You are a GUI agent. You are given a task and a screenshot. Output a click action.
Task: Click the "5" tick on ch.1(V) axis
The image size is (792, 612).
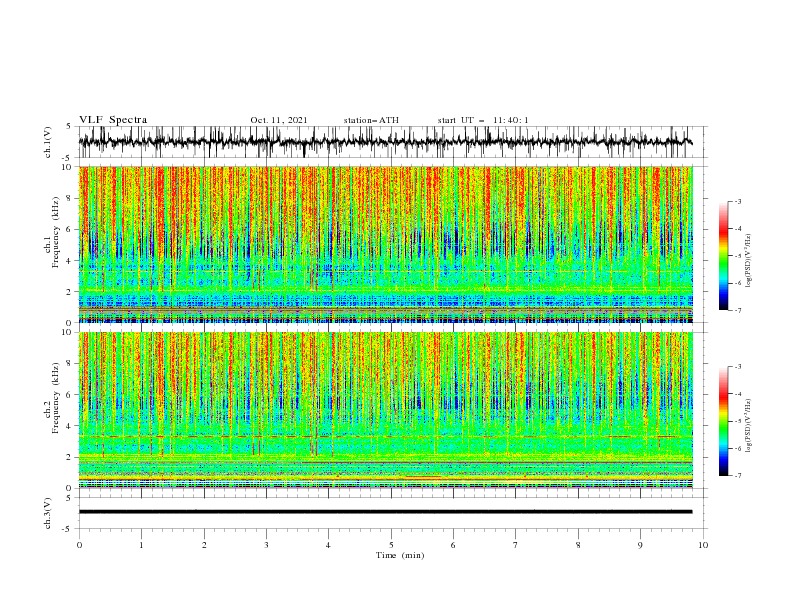[x=69, y=127]
